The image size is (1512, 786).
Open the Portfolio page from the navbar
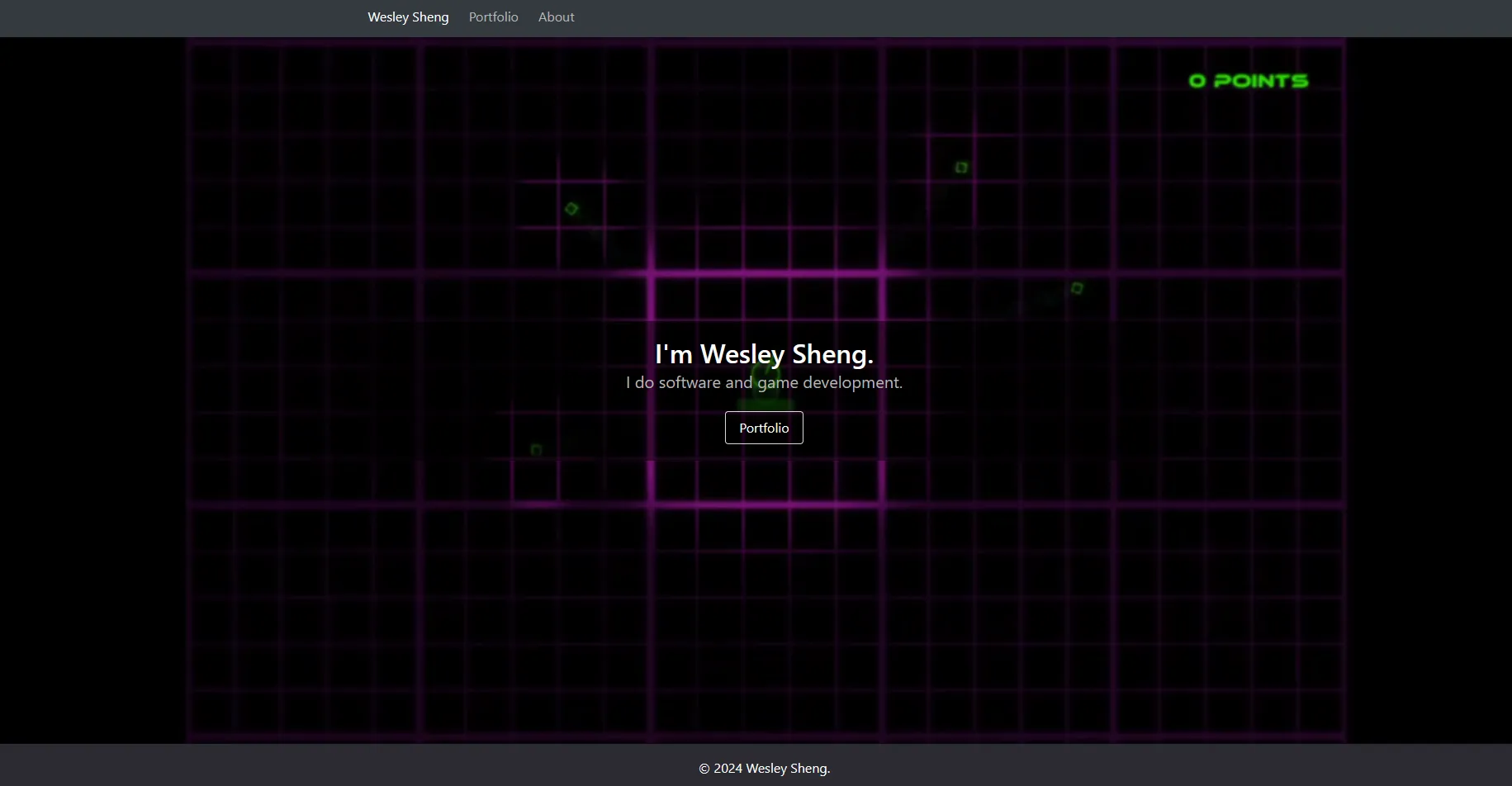pos(493,17)
